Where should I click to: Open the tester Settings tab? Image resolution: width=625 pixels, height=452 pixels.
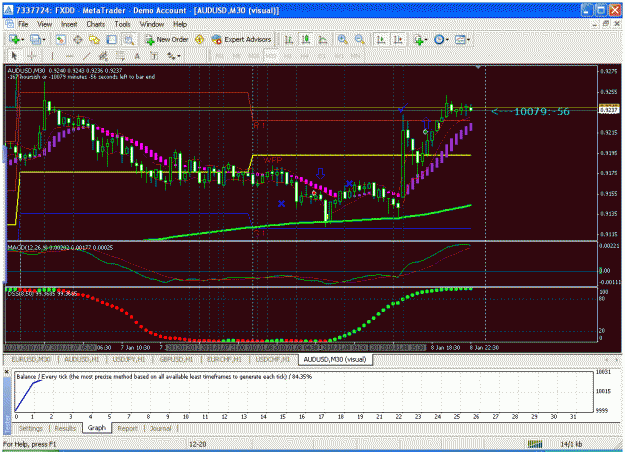[x=31, y=428]
